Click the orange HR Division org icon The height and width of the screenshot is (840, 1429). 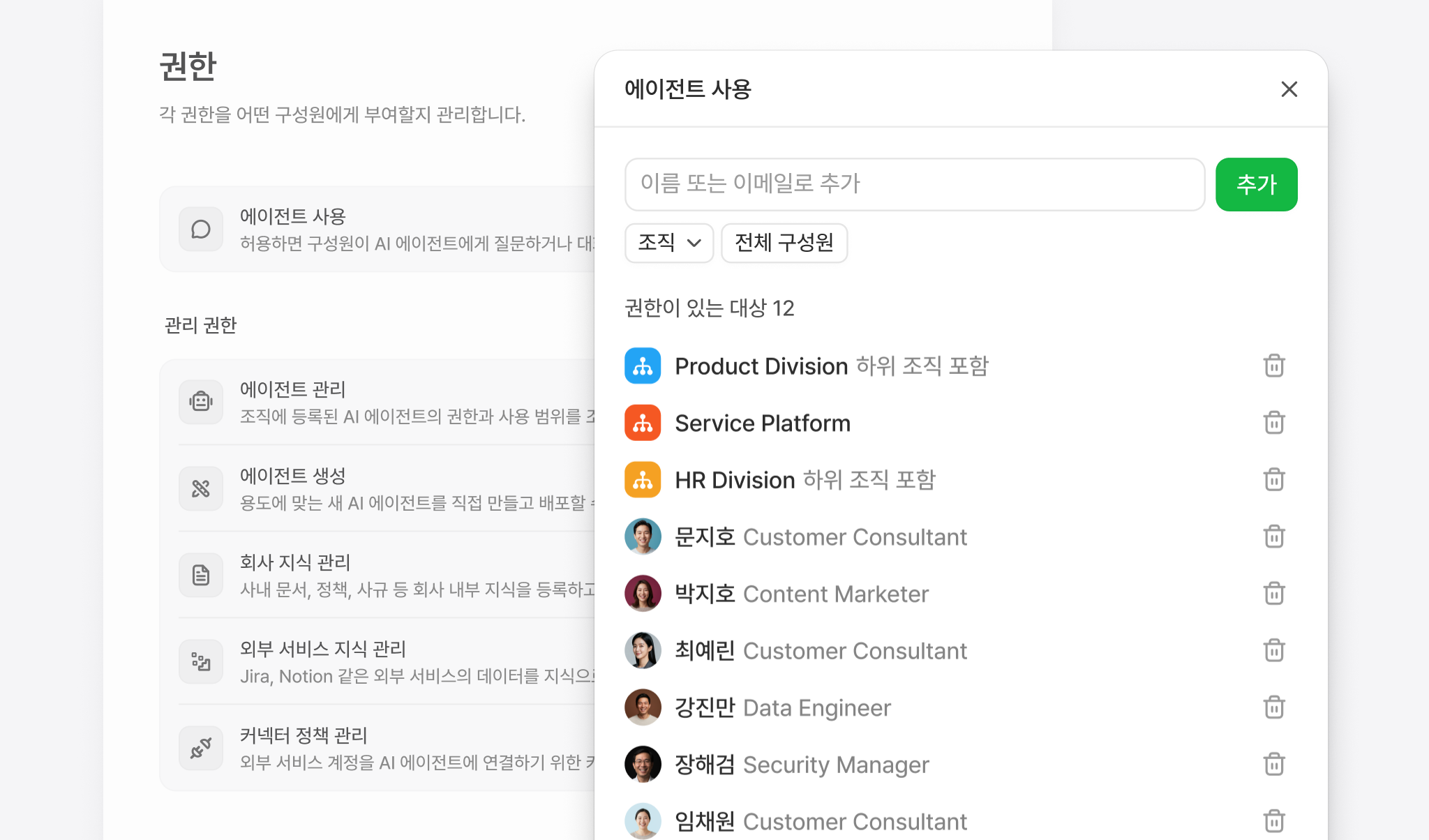click(x=643, y=480)
